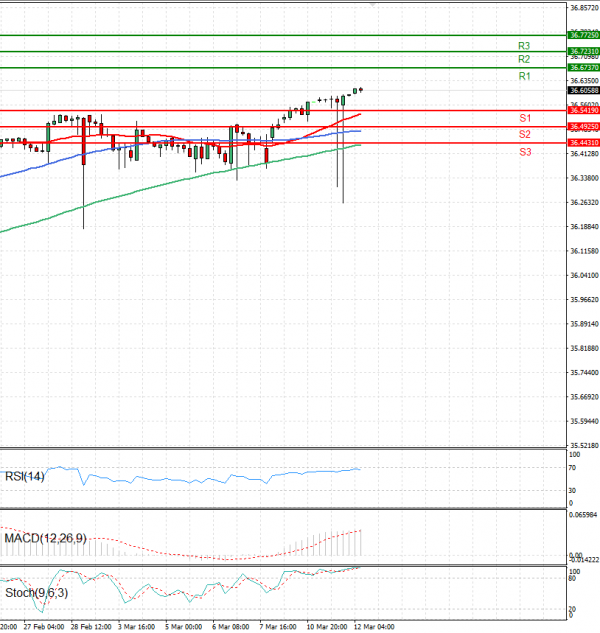The width and height of the screenshot is (600, 633).
Task: Click the 3 Mar 16:00 time label
Action: pos(136,627)
